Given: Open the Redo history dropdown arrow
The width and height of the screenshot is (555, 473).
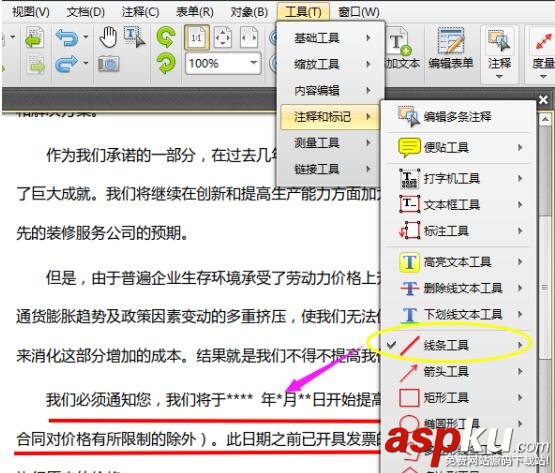Looking at the screenshot, I should tap(86, 63).
